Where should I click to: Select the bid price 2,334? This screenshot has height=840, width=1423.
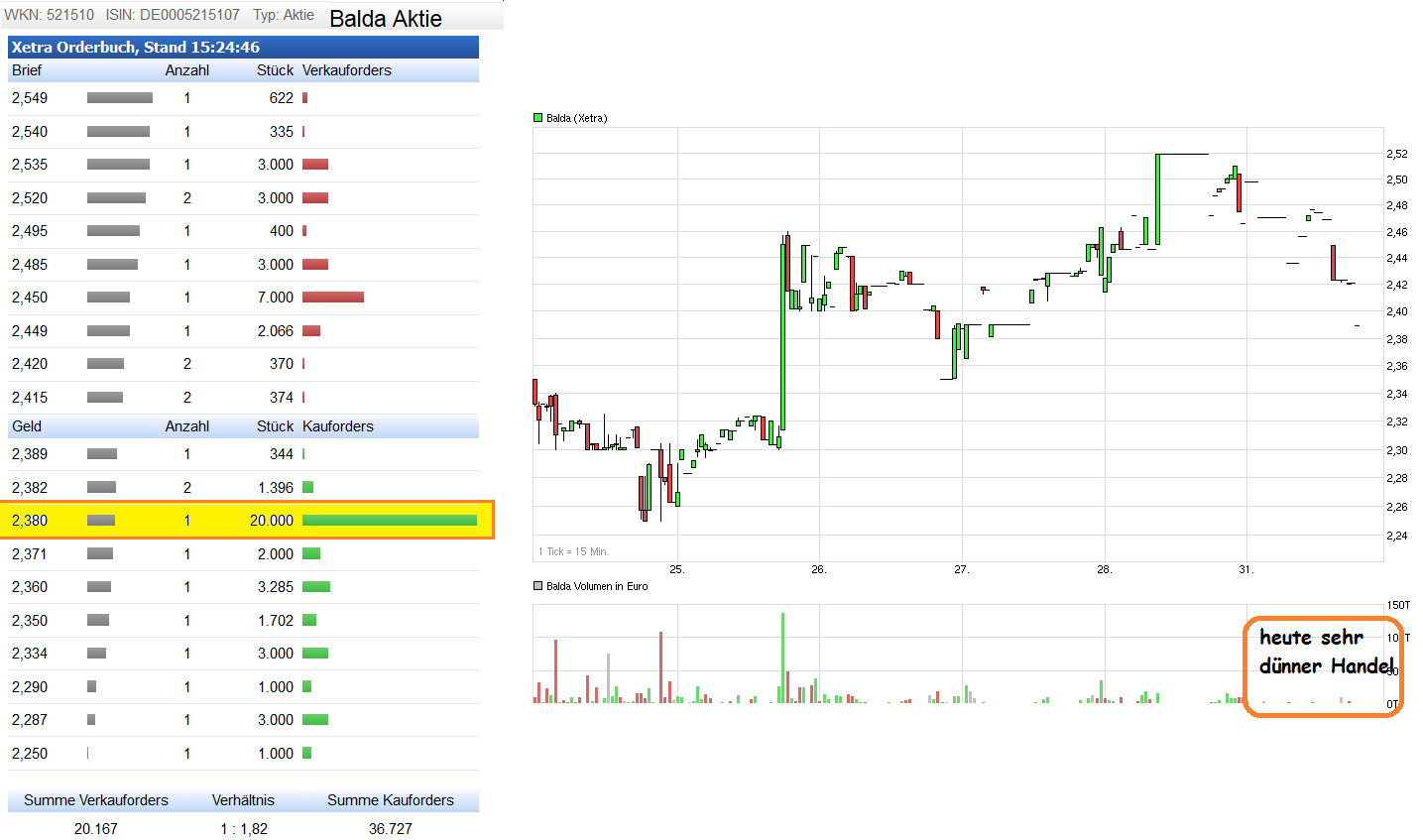point(30,654)
